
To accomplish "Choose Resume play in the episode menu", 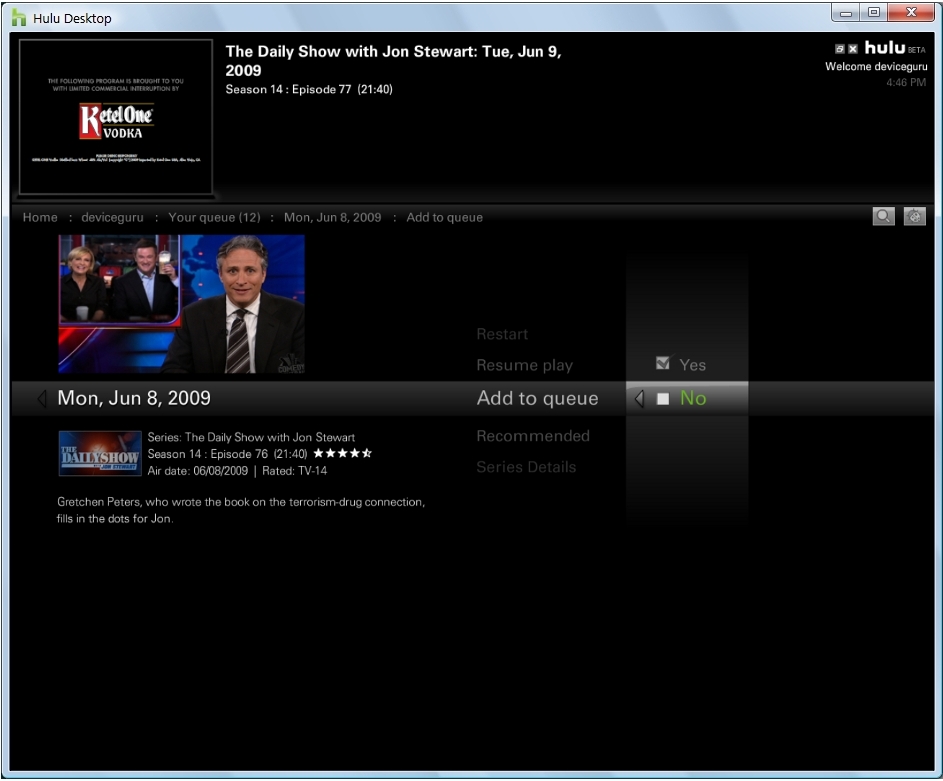I will coord(524,365).
